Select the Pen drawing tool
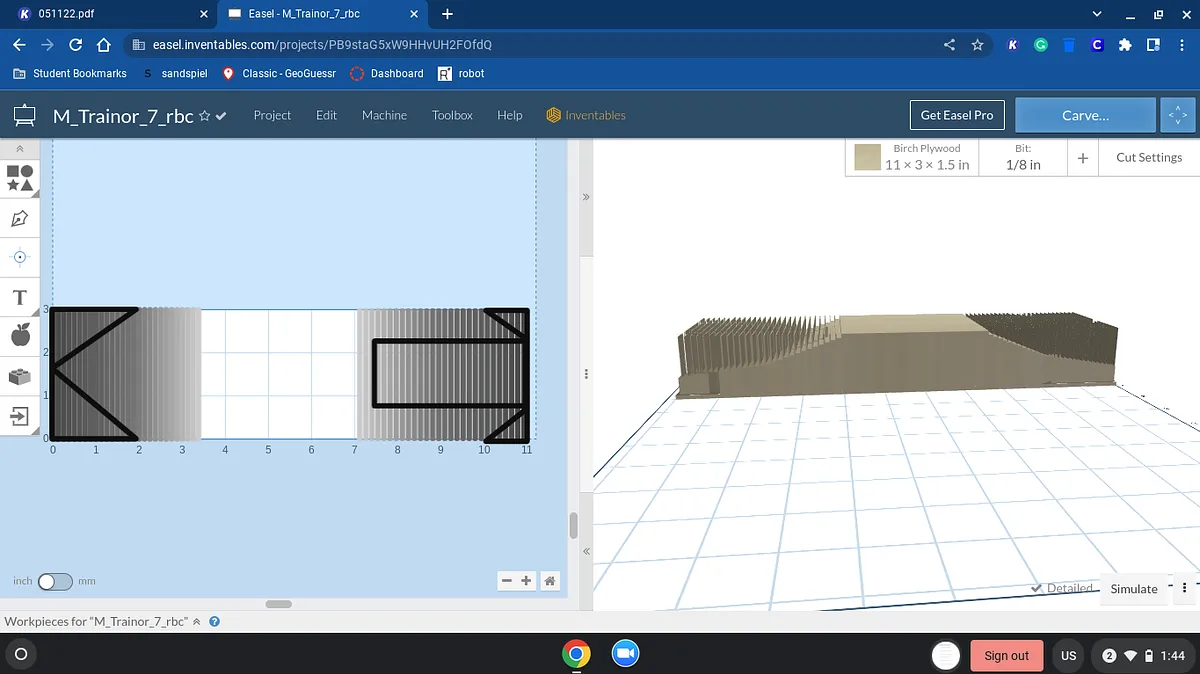 (20, 218)
